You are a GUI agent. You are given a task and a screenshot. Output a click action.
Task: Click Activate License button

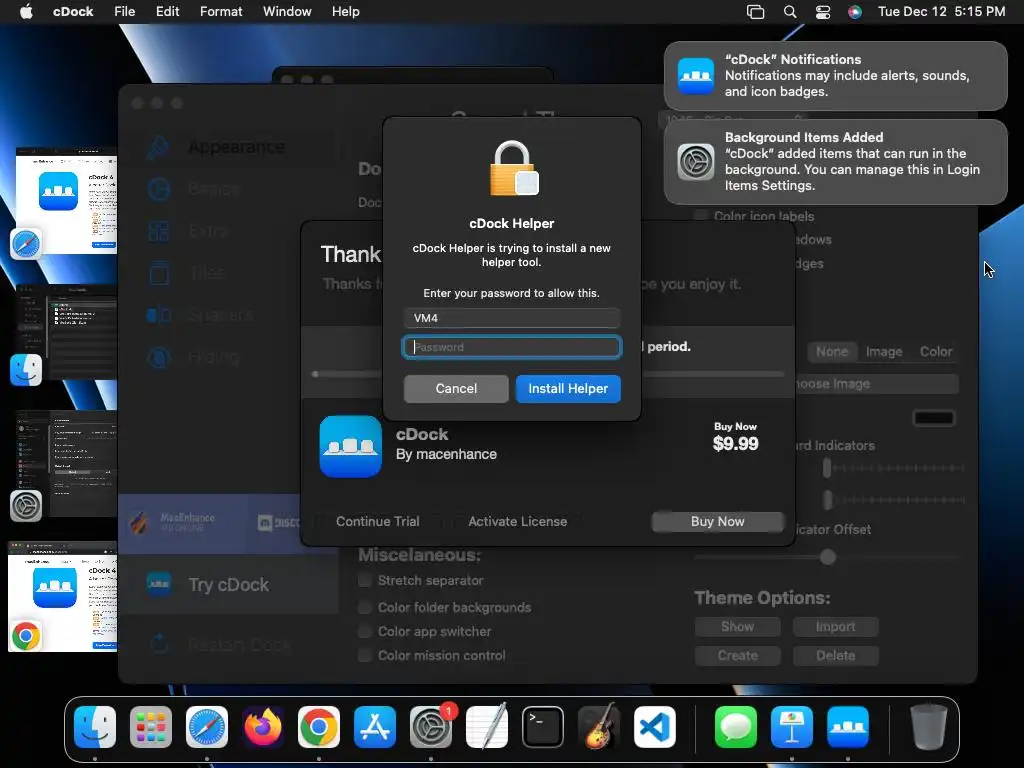(517, 521)
